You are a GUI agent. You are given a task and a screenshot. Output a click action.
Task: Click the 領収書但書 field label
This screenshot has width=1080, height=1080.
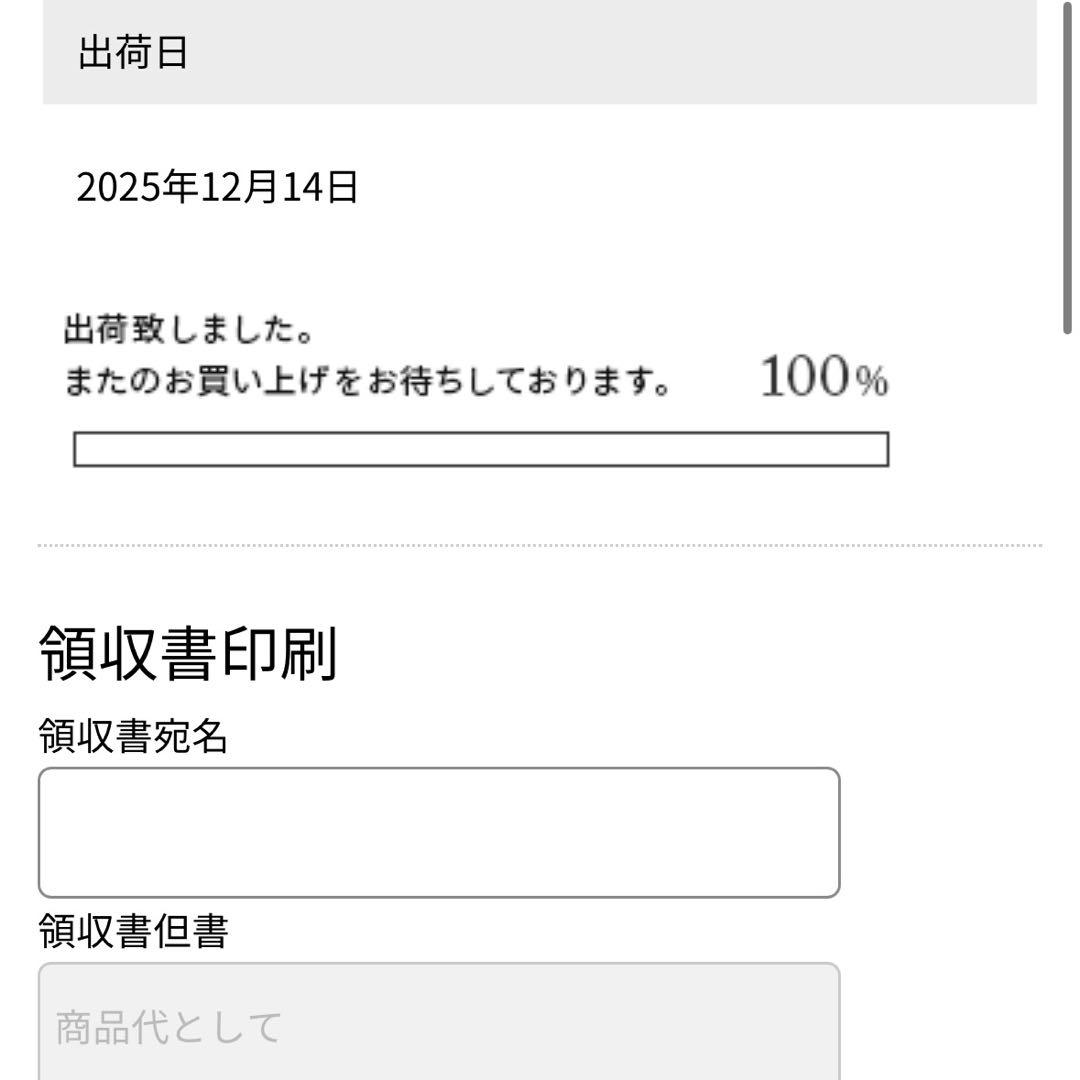coord(133,932)
